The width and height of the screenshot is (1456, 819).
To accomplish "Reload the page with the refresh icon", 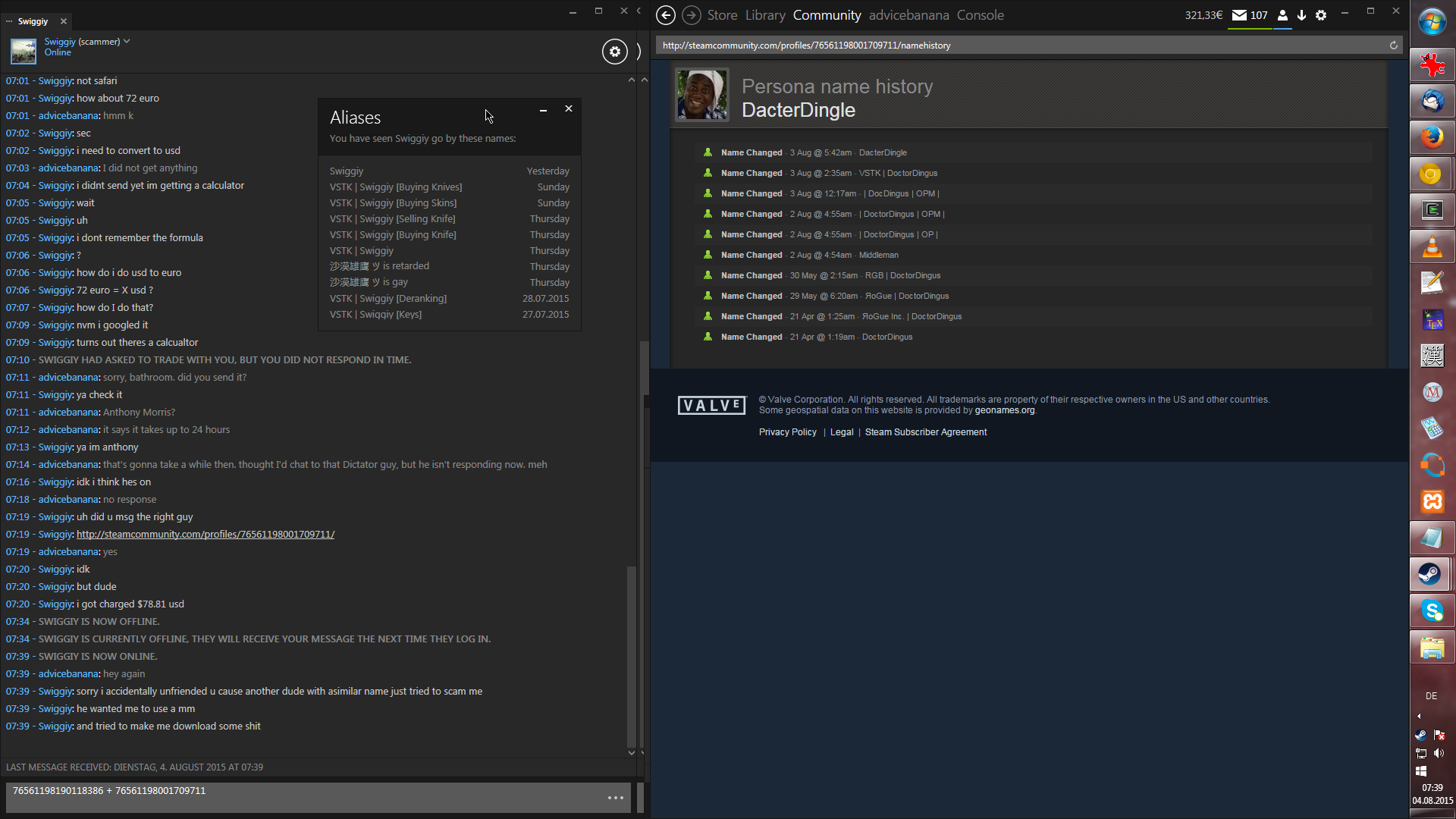I will (x=1393, y=45).
